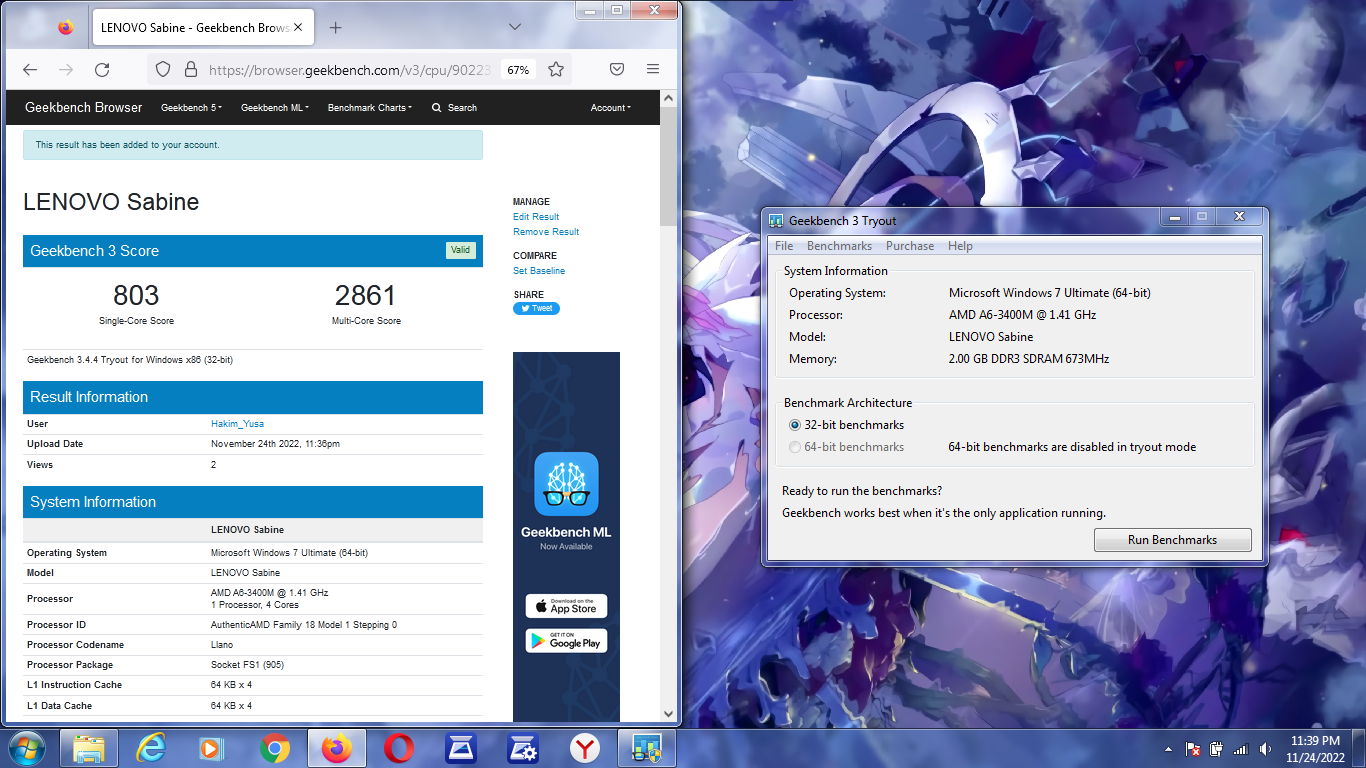Expand the Geekbench 5 dropdown

tap(191, 108)
